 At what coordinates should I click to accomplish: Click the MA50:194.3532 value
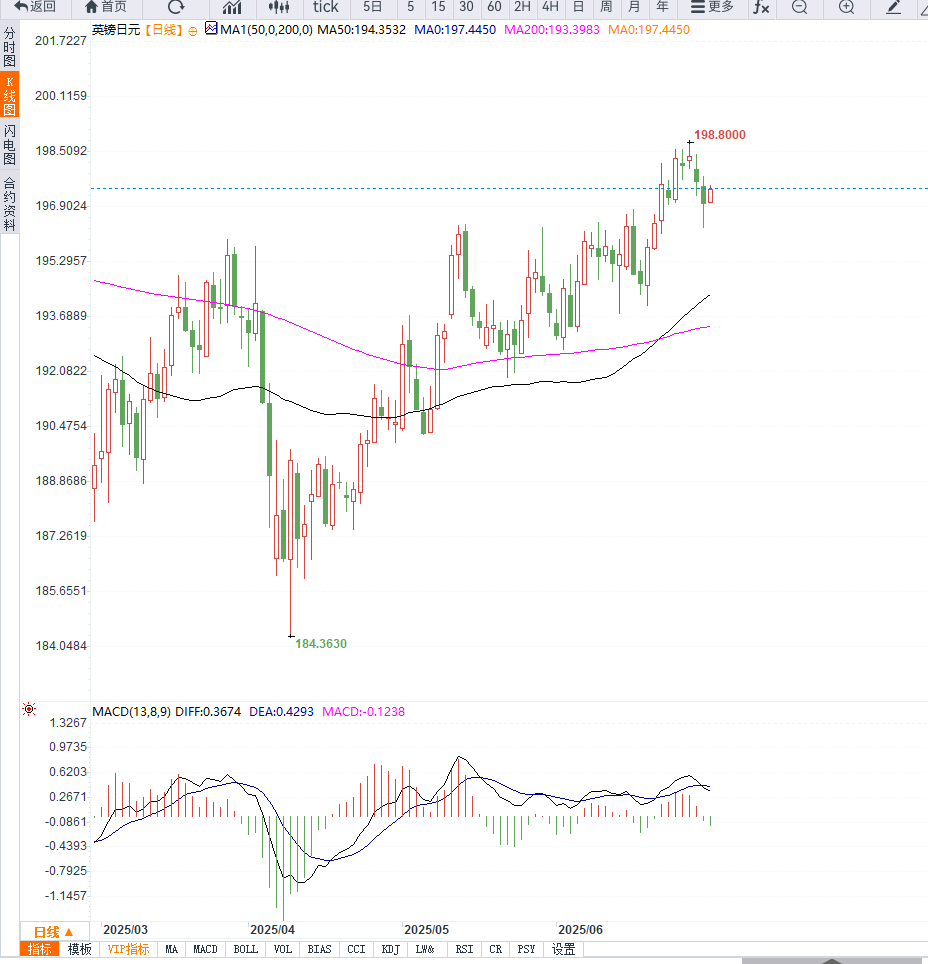[x=362, y=30]
